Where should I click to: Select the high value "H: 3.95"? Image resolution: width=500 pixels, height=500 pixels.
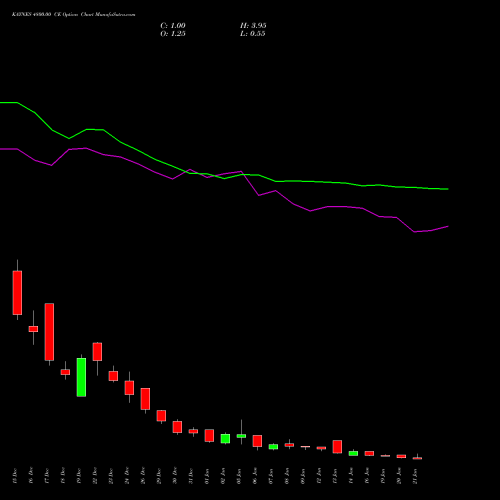click(x=253, y=26)
